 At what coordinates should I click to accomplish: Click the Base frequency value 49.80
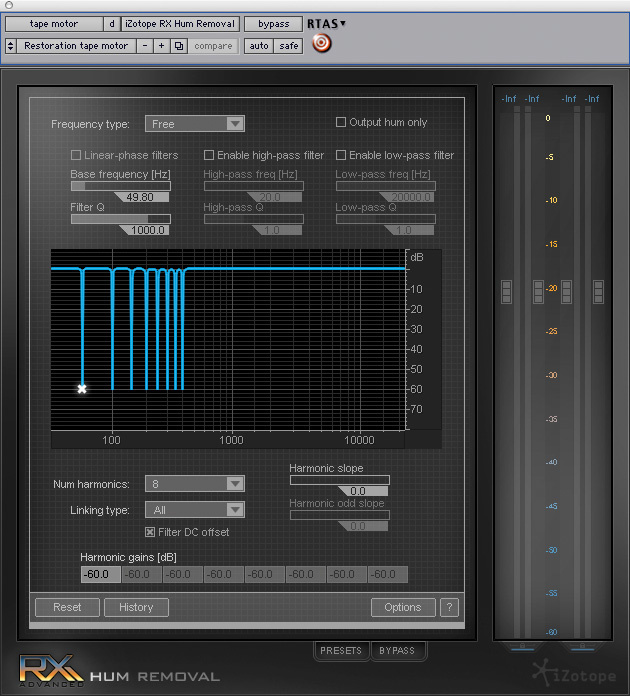pos(142,197)
